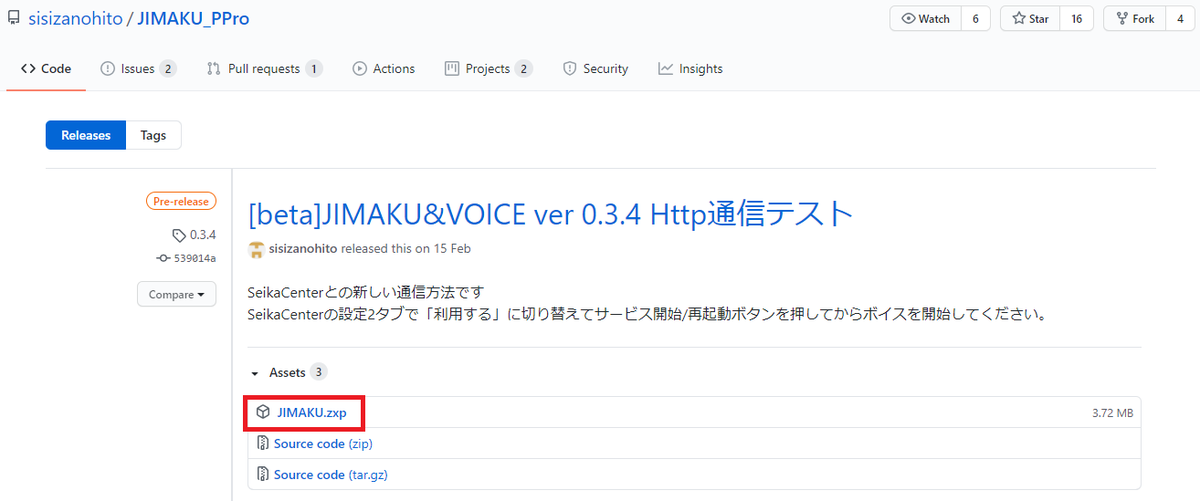Click the Pull requests counter badge 1
This screenshot has width=1200, height=501.
[314, 69]
